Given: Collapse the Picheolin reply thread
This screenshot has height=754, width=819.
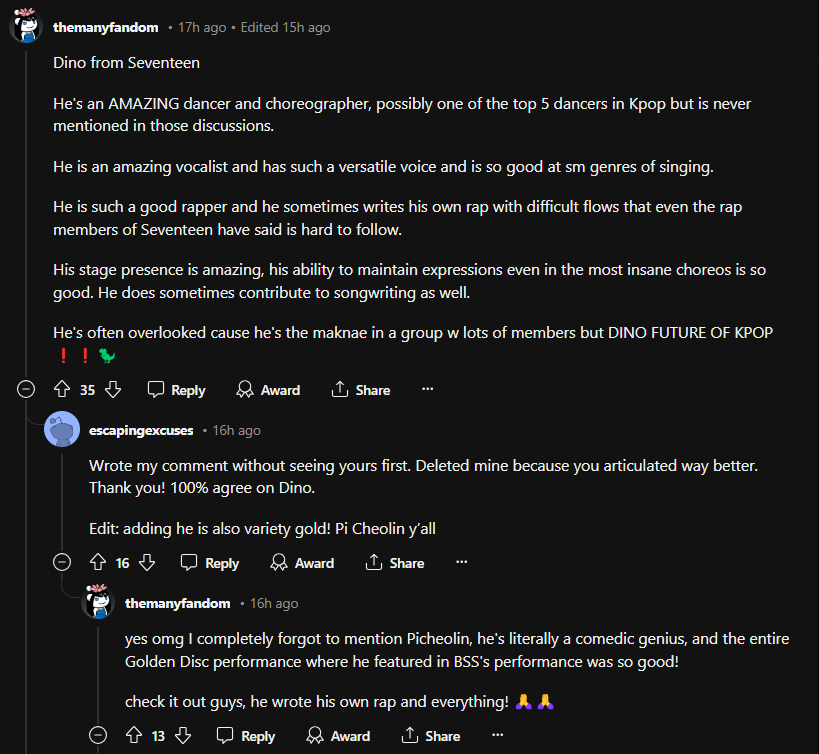Looking at the screenshot, I should pos(98,736).
